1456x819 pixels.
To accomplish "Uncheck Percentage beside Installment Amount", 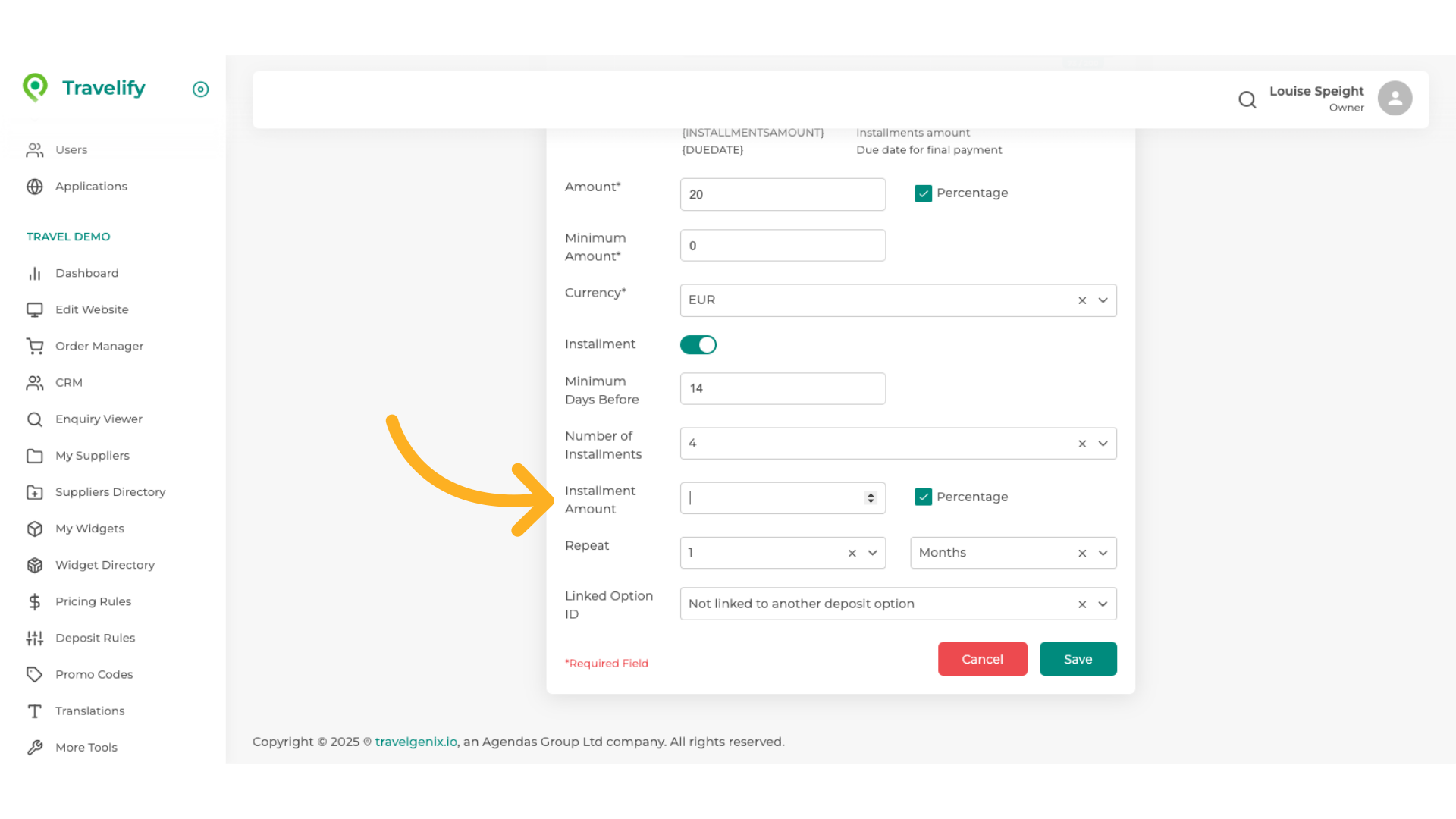I will pos(923,497).
